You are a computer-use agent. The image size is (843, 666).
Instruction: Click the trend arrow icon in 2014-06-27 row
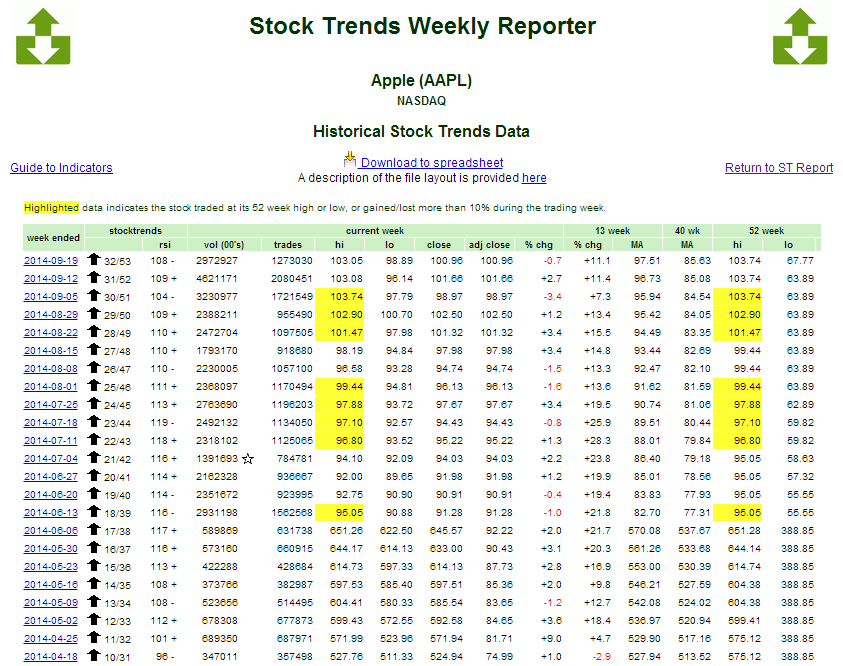[x=95, y=475]
